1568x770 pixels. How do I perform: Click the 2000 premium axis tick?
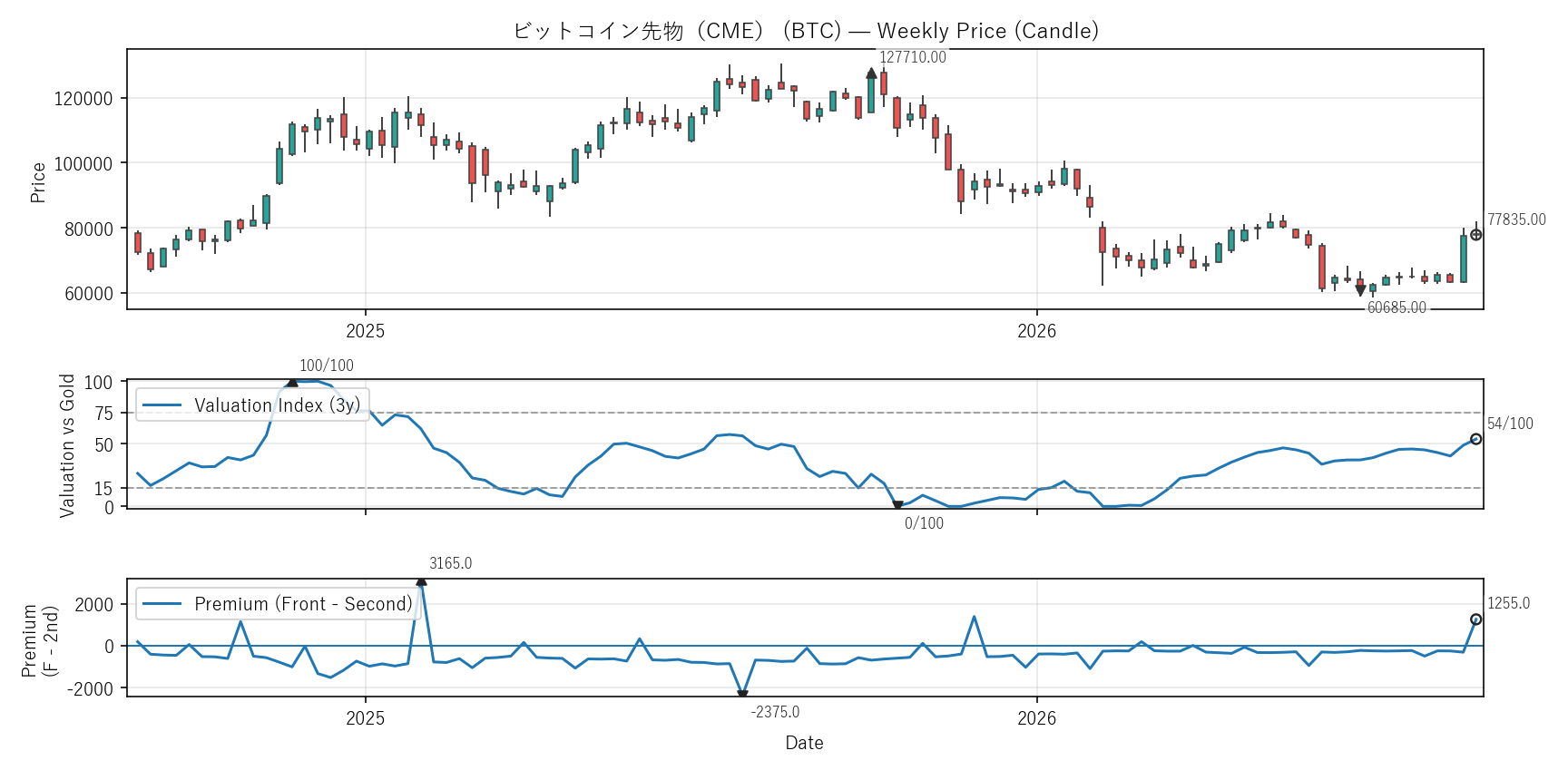pos(94,605)
